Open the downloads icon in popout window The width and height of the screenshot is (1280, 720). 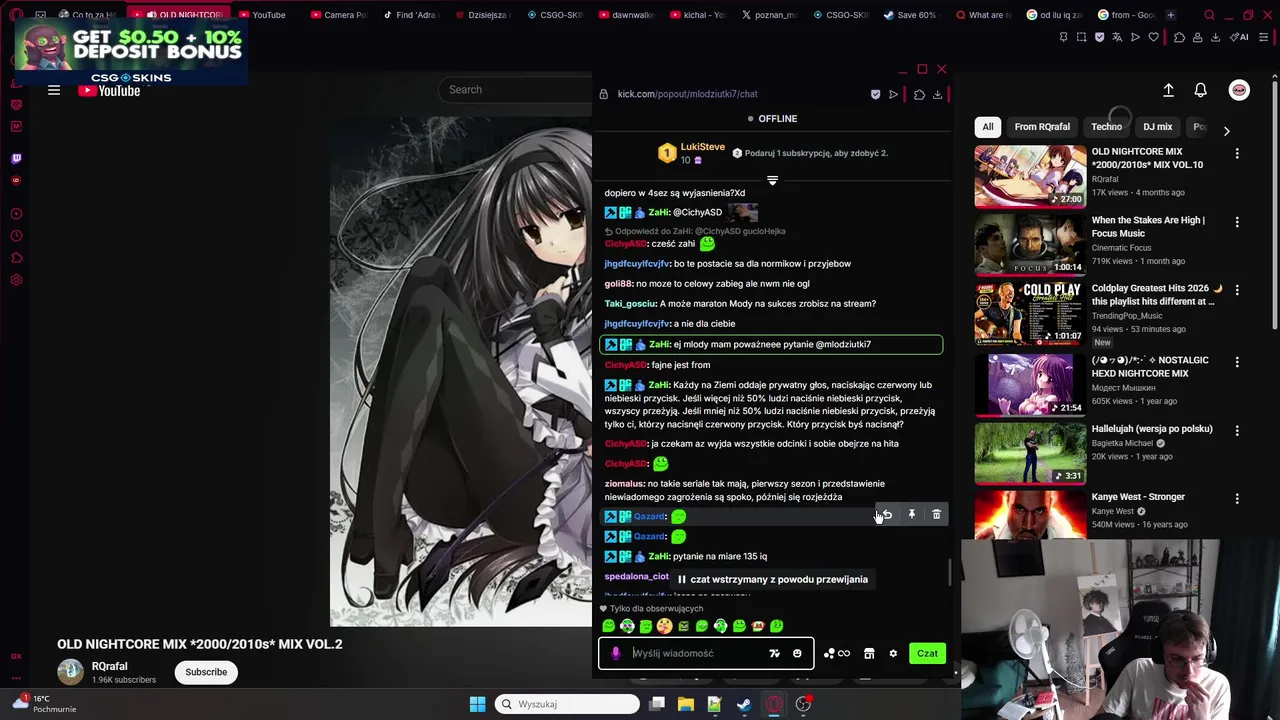point(937,94)
